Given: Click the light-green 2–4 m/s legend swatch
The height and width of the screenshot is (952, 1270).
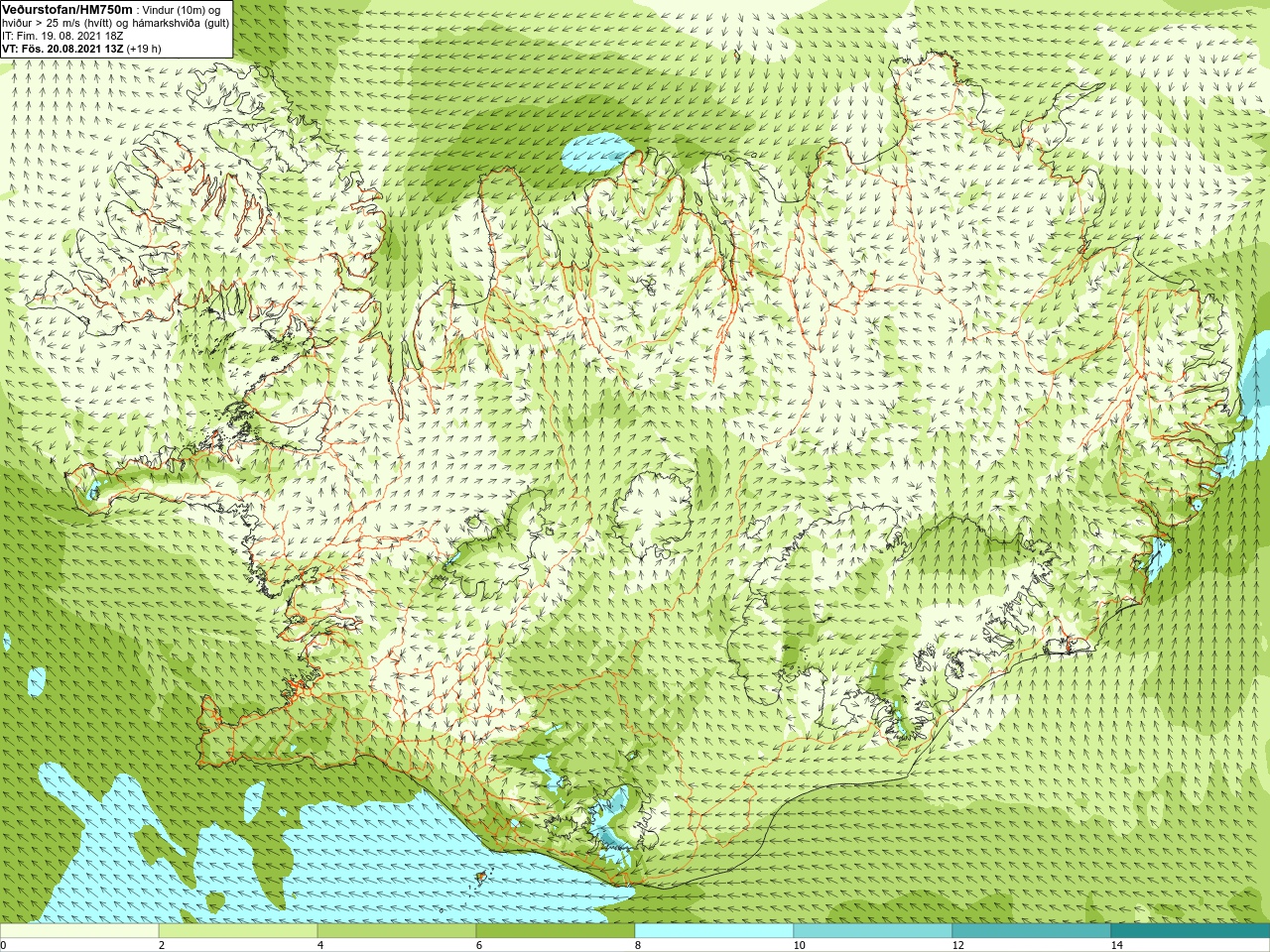Looking at the screenshot, I should (x=238, y=931).
